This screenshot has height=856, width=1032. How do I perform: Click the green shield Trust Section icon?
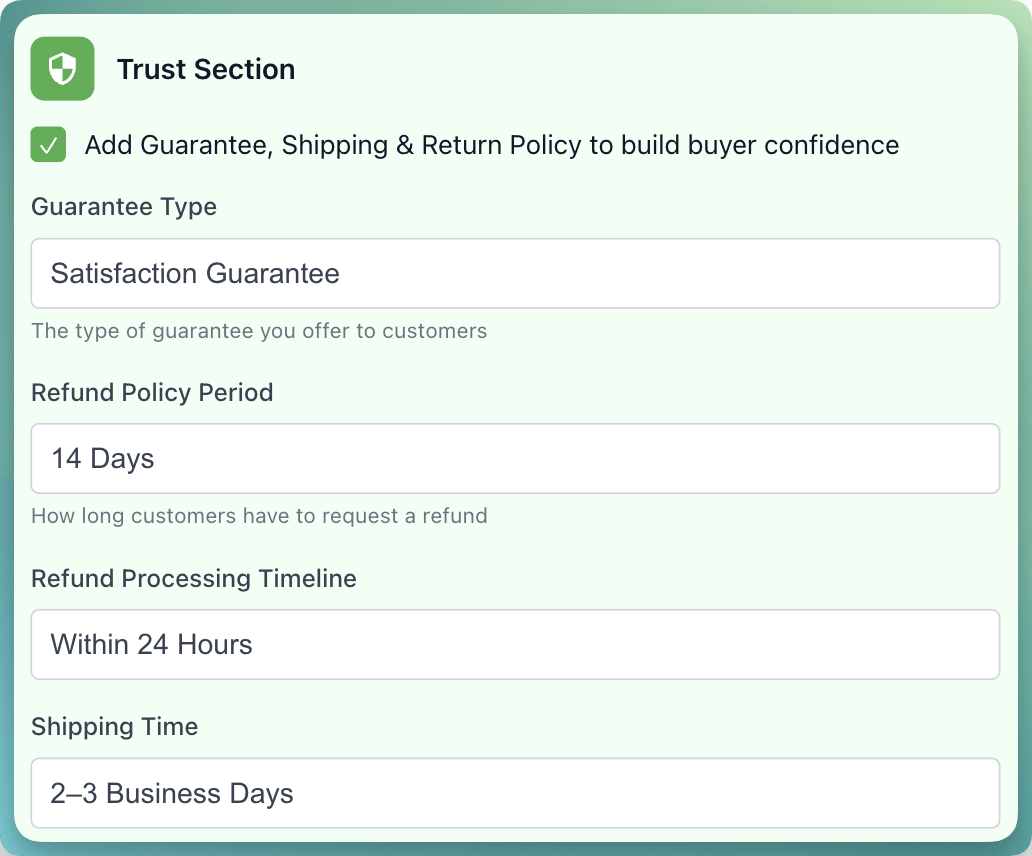click(62, 69)
